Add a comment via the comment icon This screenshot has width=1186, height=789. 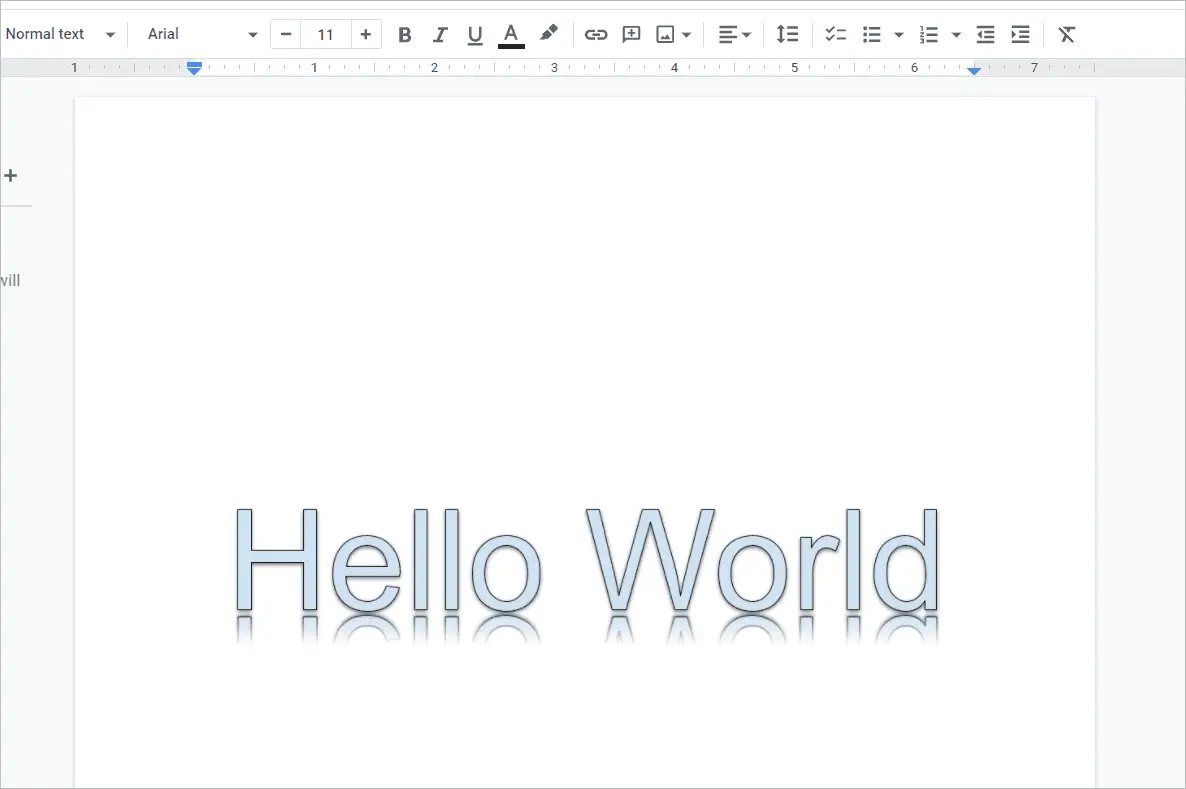tap(631, 34)
